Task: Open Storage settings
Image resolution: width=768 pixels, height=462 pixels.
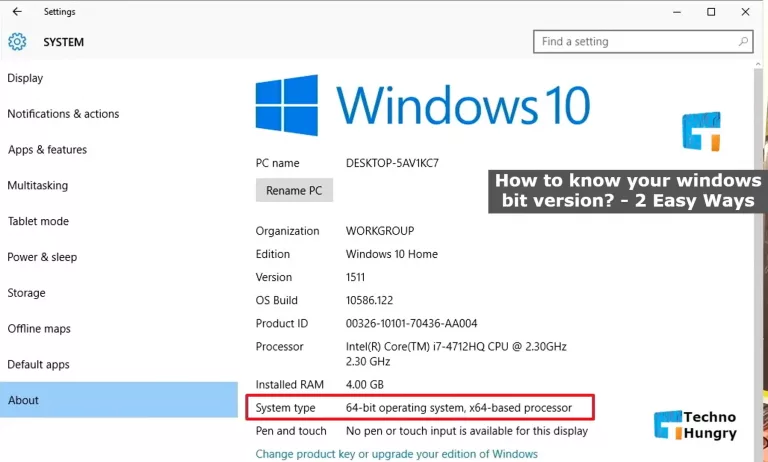Action: 26,293
